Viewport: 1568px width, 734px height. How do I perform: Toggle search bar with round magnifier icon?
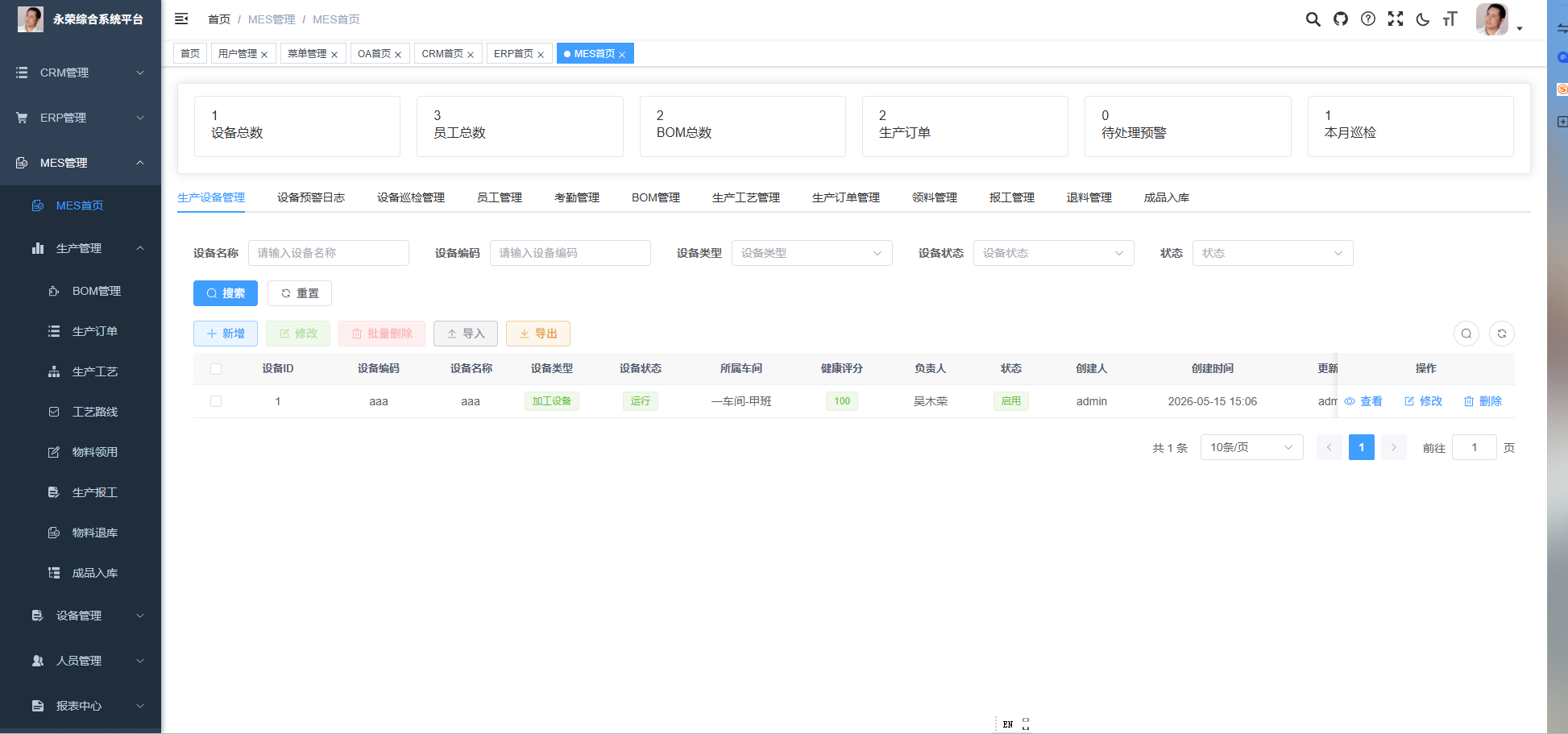(1466, 334)
